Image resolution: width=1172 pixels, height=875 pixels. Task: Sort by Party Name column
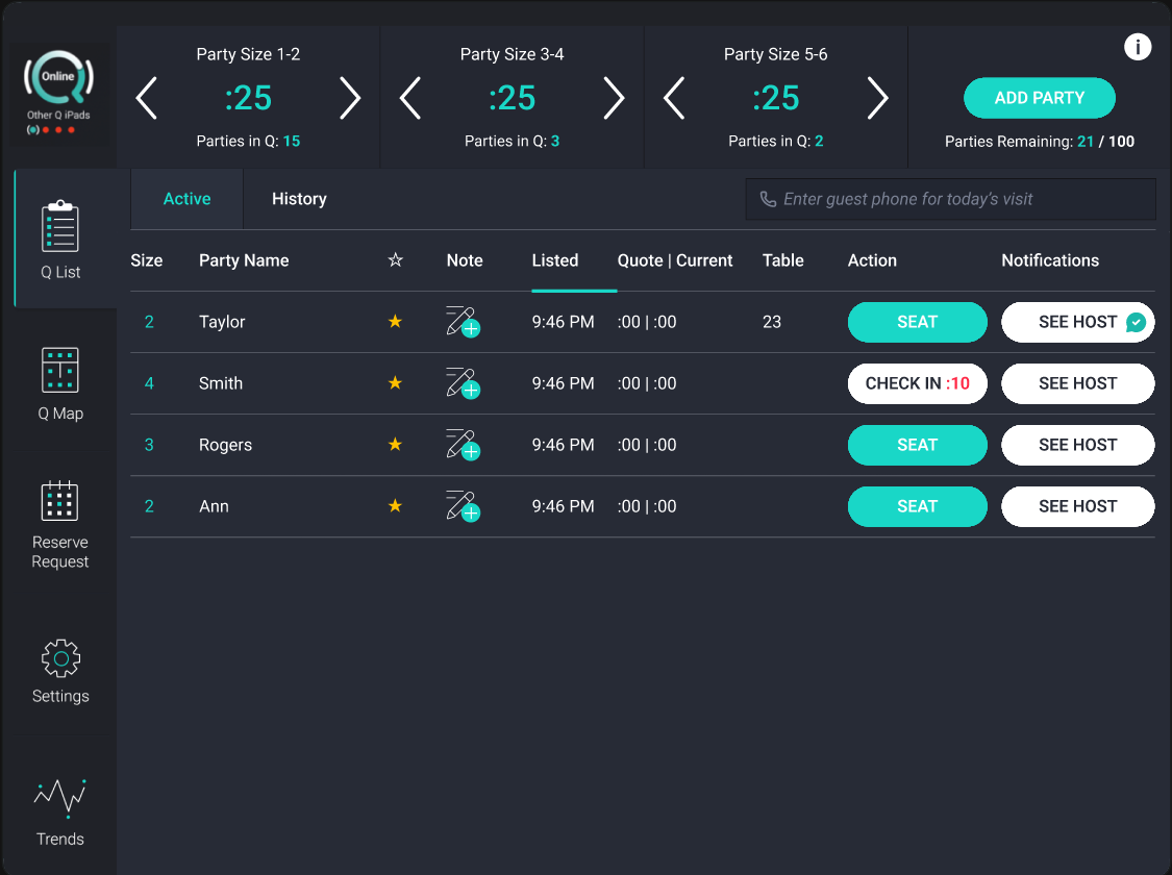coord(244,261)
